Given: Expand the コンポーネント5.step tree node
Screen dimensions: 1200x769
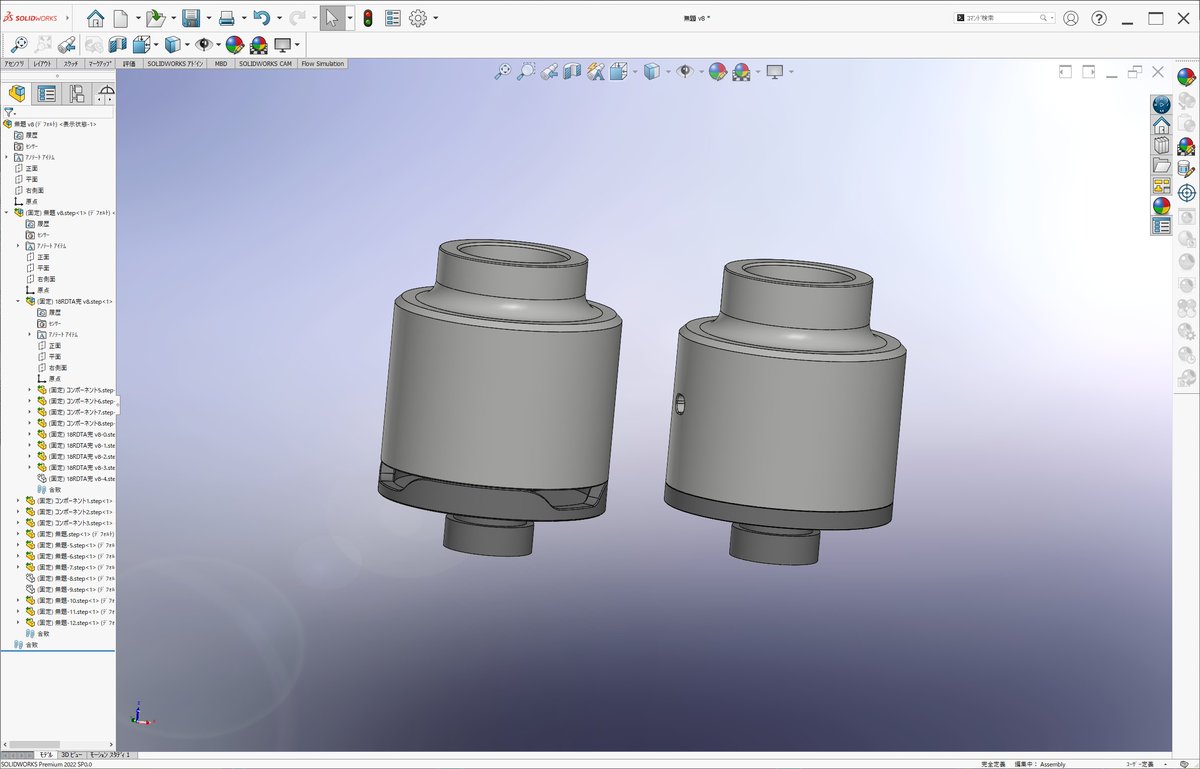Looking at the screenshot, I should tap(30, 389).
